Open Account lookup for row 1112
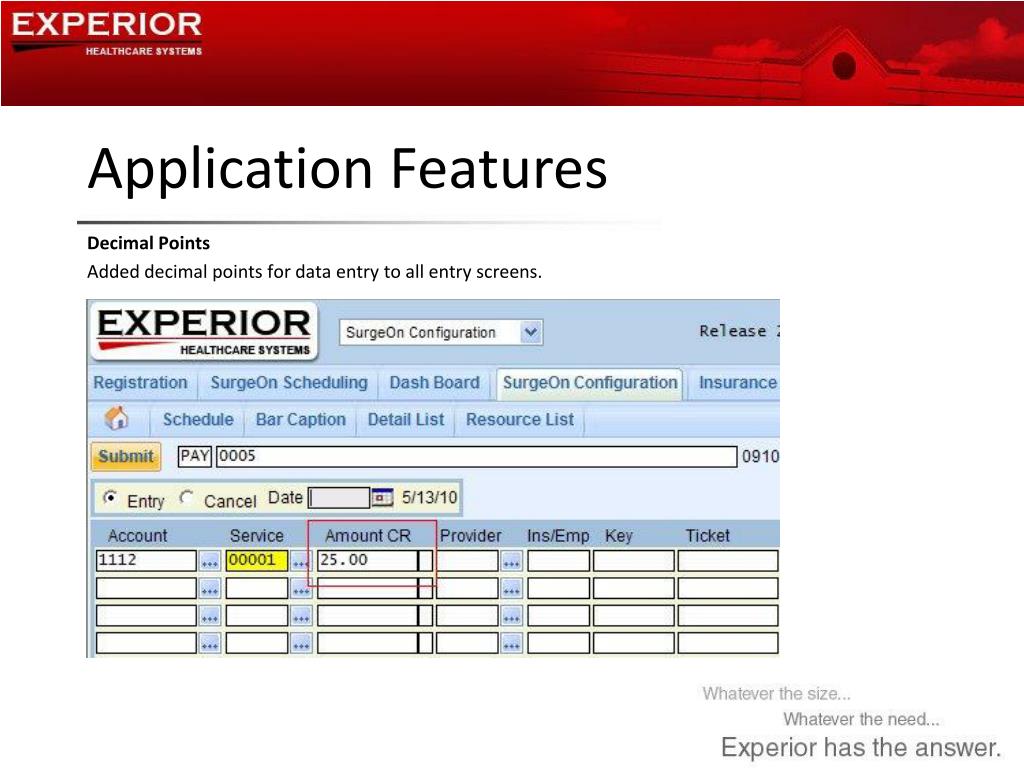1024x768 pixels. tap(210, 561)
